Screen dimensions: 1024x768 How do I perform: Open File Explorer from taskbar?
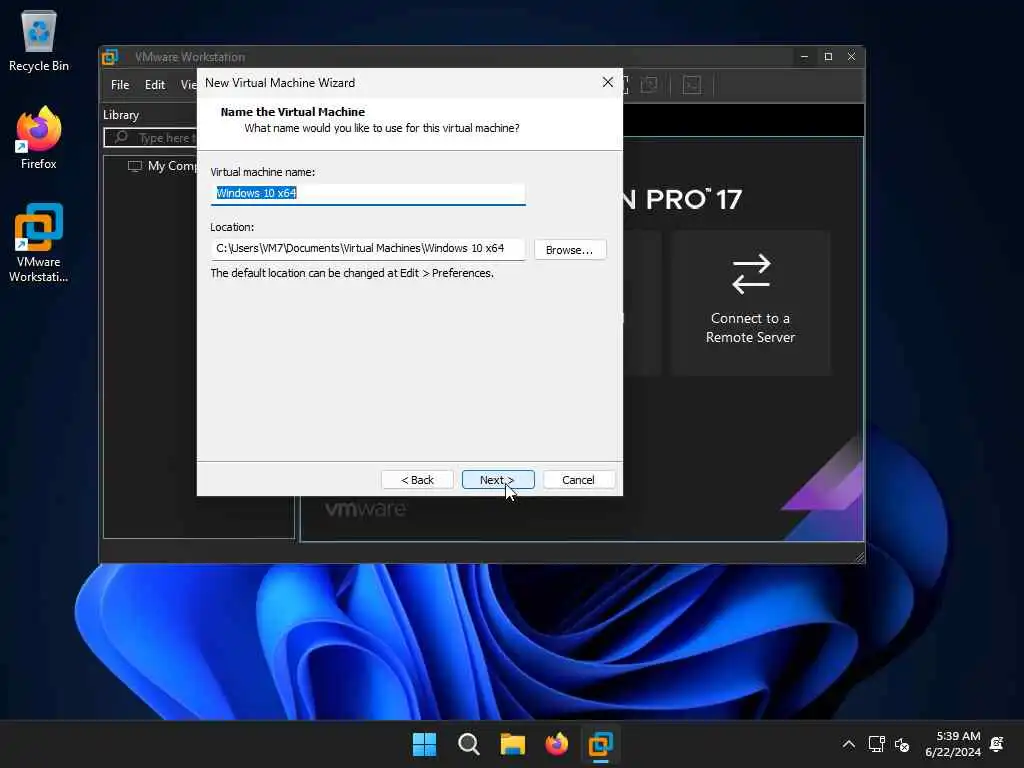513,744
